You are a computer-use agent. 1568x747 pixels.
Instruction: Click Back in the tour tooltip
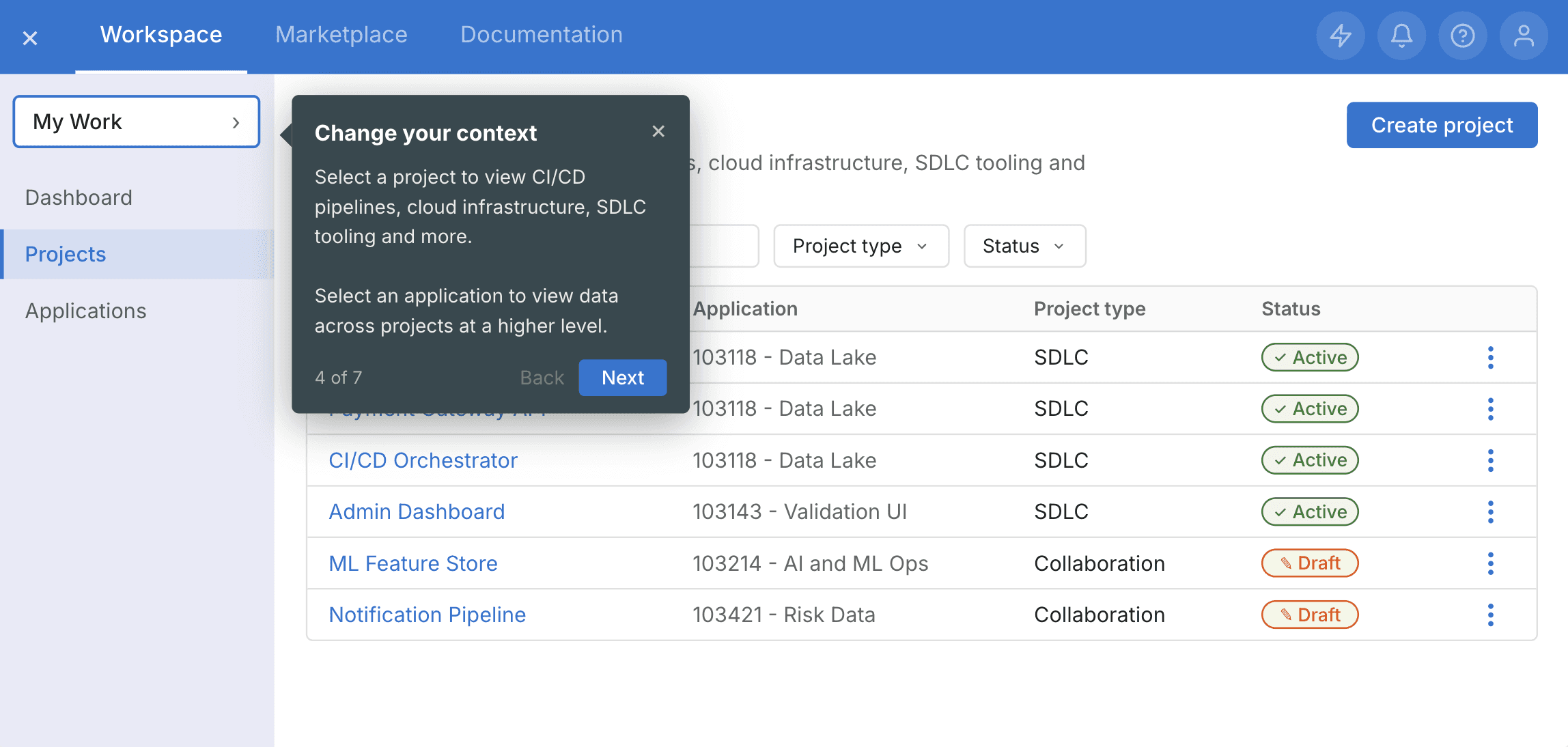(542, 378)
